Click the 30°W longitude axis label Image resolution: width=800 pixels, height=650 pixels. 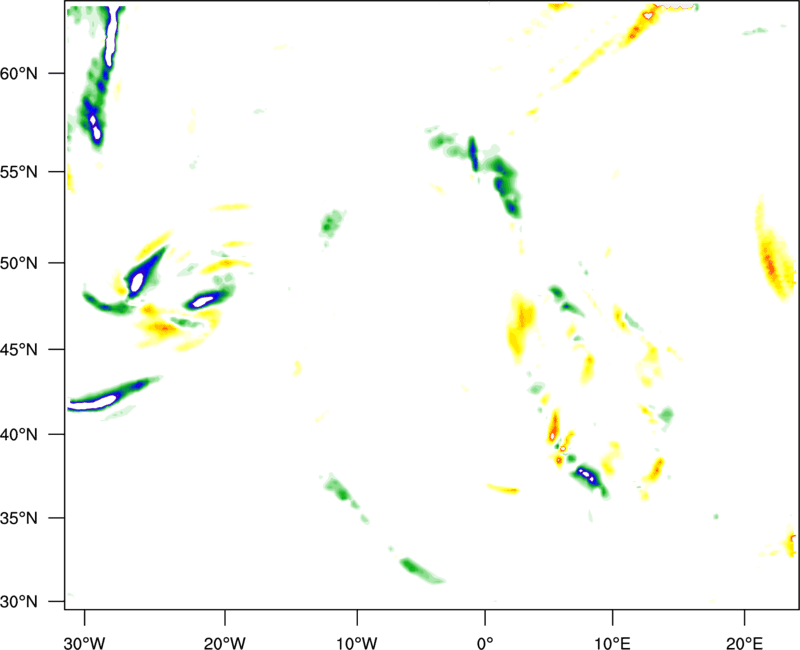point(84,643)
